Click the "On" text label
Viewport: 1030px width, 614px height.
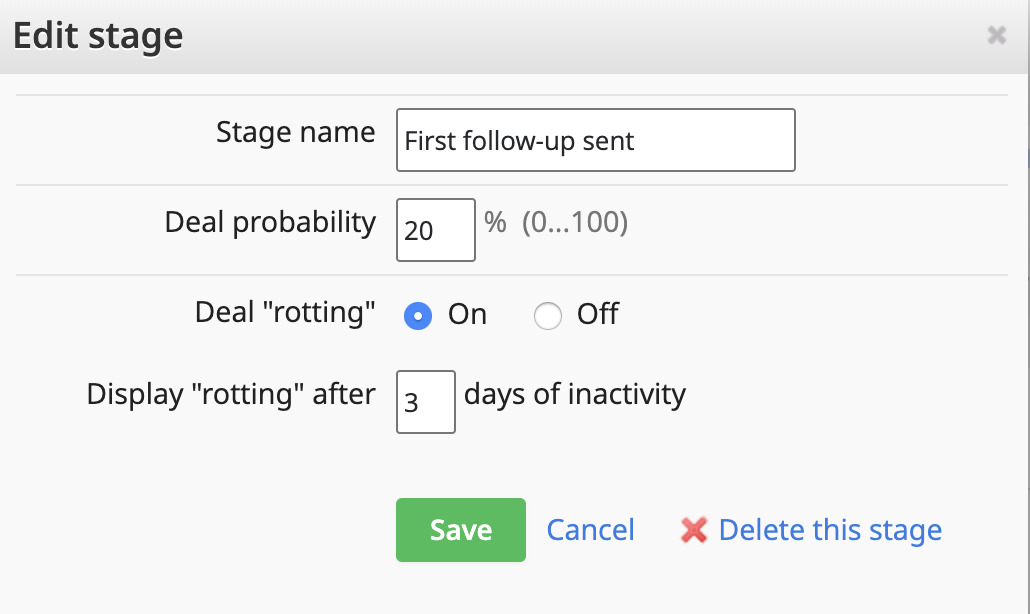467,315
